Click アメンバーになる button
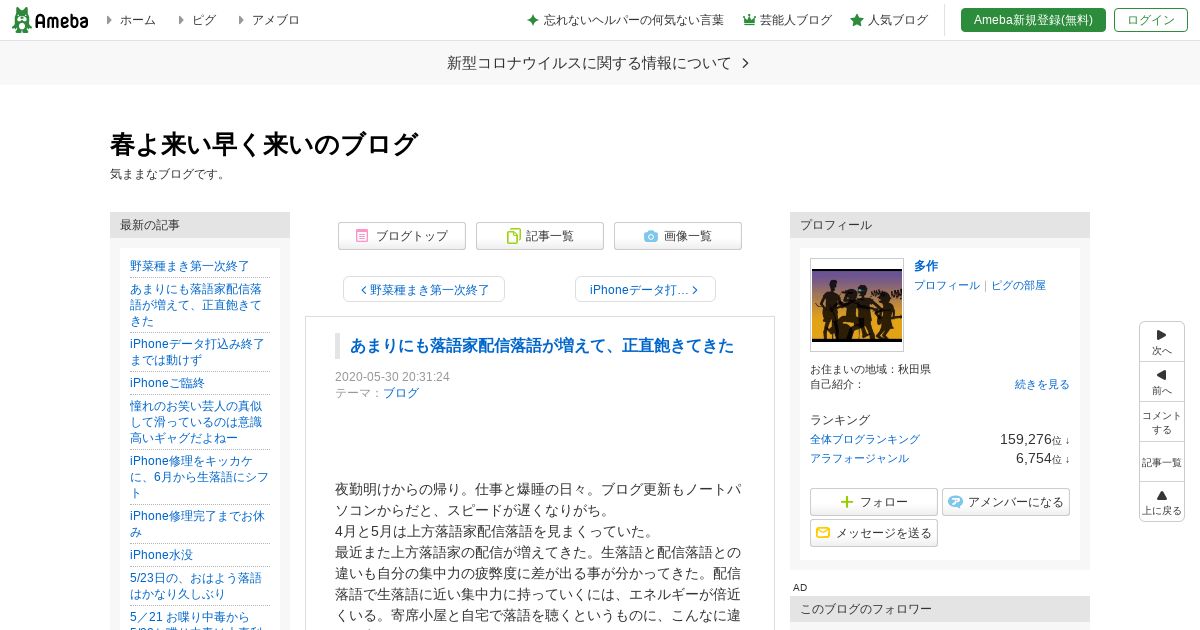Screen dimensions: 1200x630 pyautogui.click(x=1006, y=502)
